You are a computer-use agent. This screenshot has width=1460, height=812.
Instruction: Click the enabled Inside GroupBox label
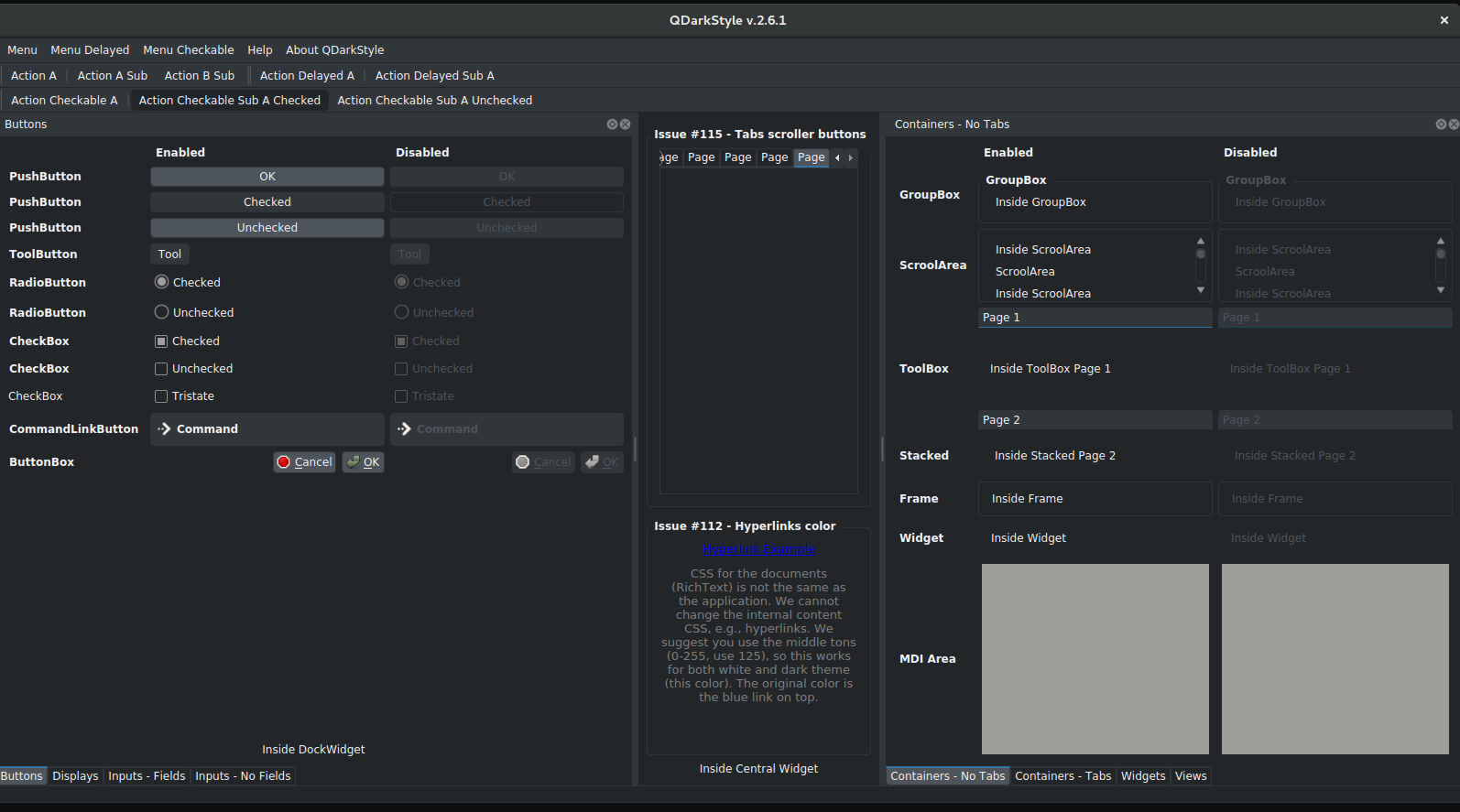(x=1041, y=202)
